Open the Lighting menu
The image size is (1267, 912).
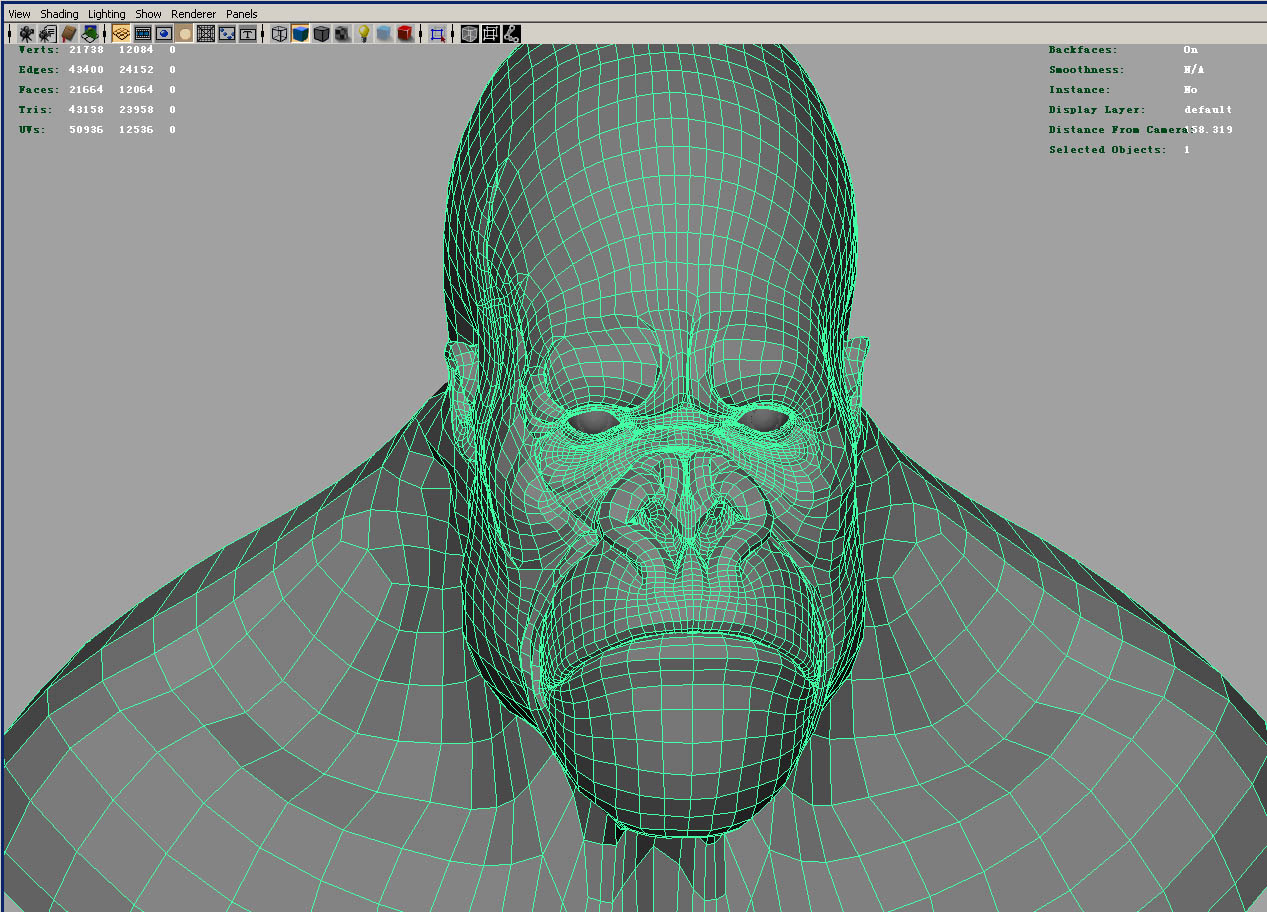click(x=107, y=14)
